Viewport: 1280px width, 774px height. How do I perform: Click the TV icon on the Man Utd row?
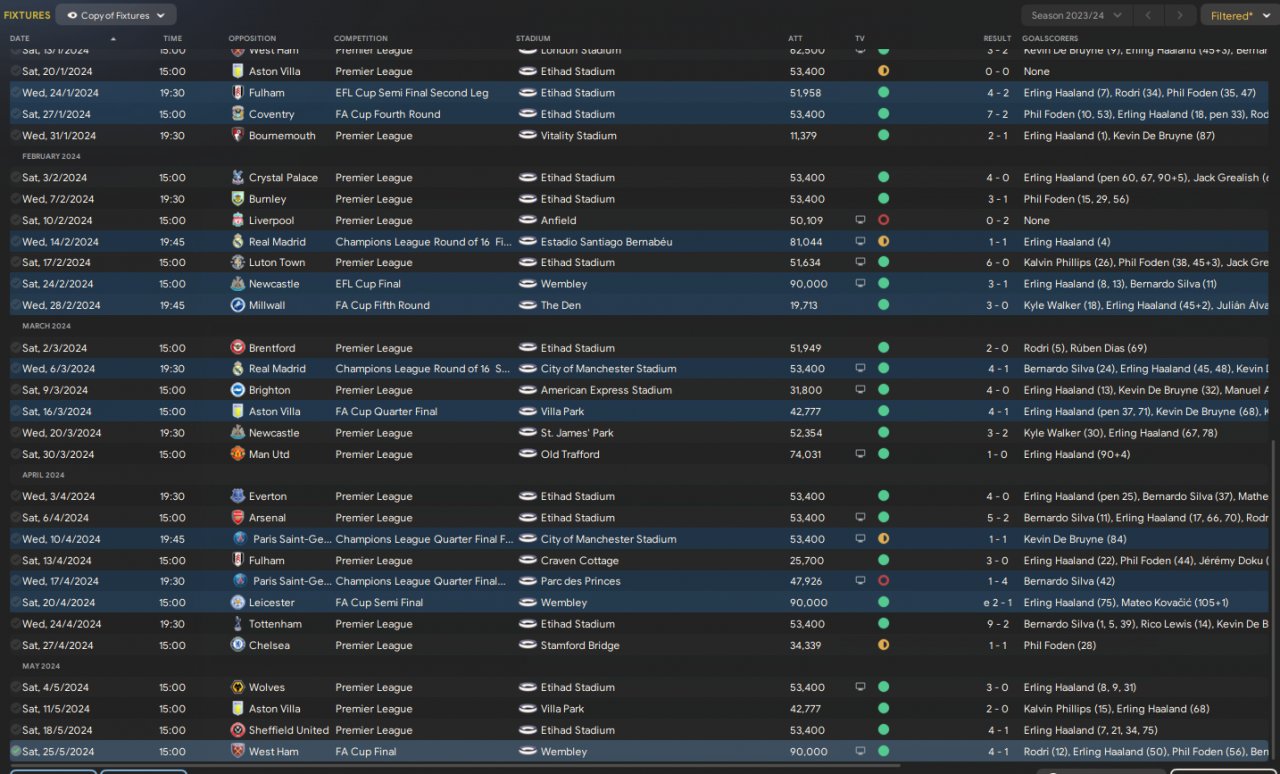[x=860, y=454]
